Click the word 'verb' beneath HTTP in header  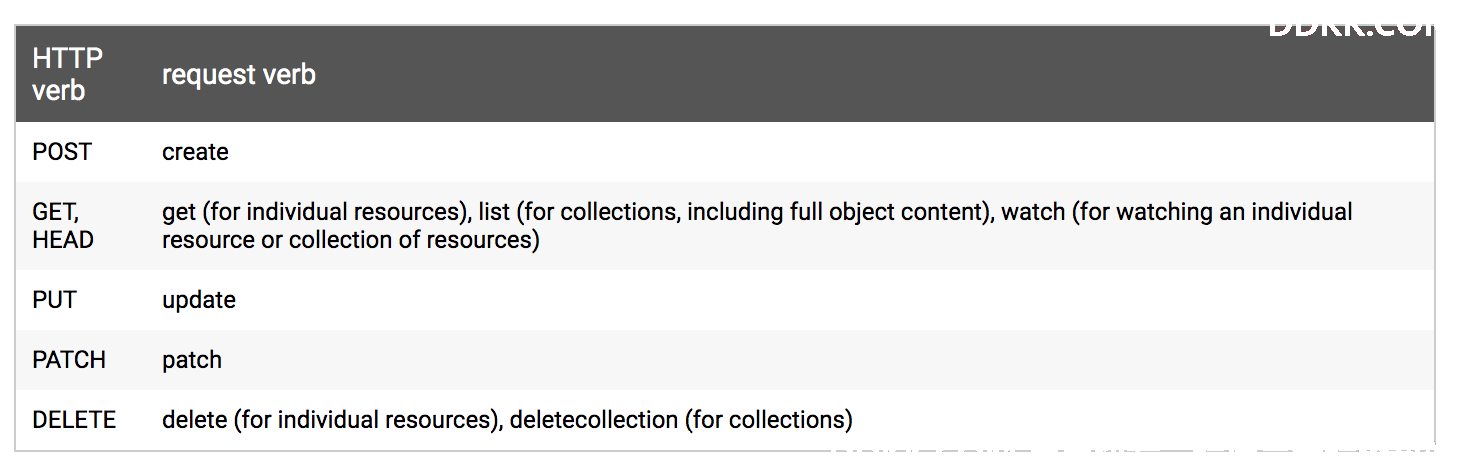(59, 90)
